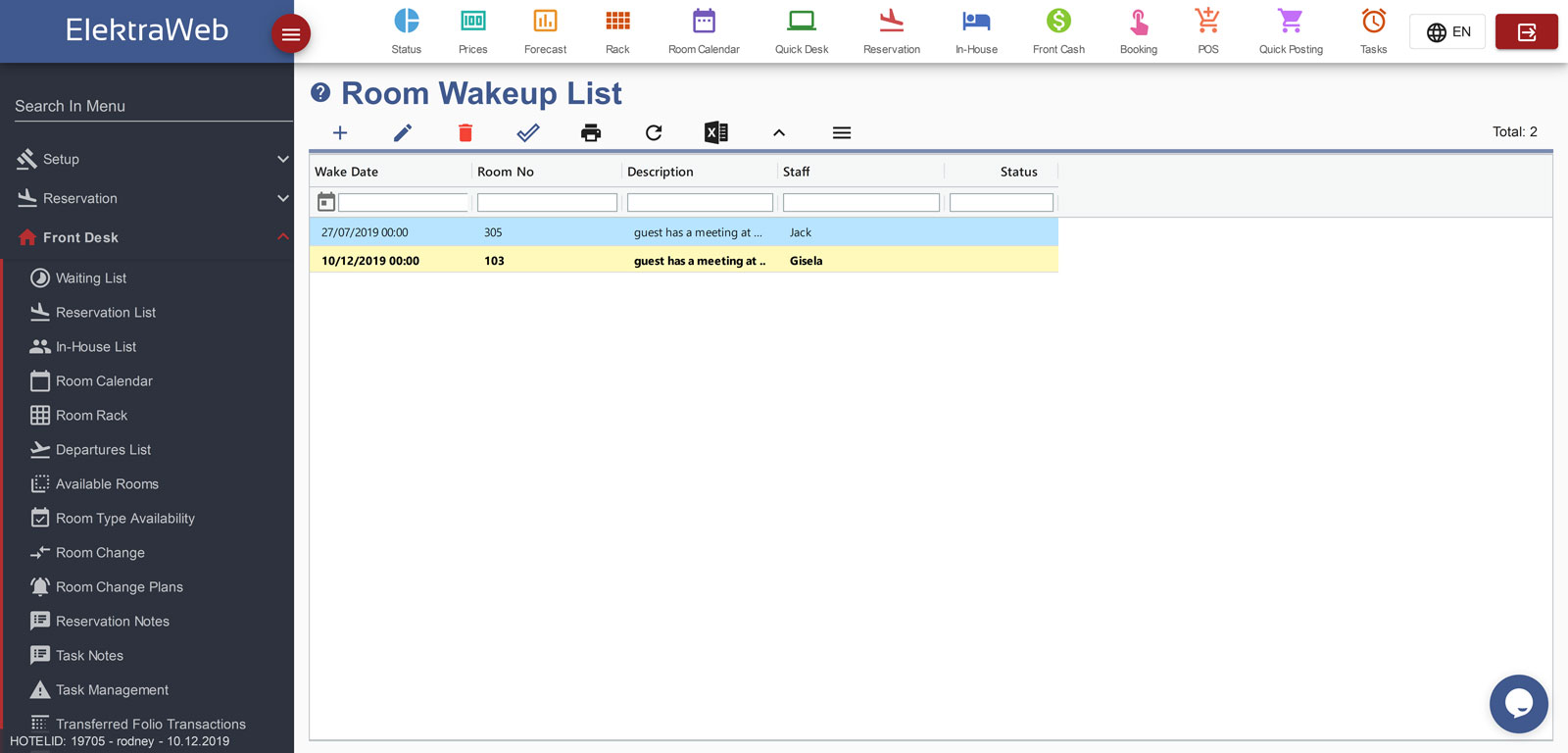Viewport: 1568px width, 753px height.
Task: Open Reservation List in the sidebar
Action: click(x=106, y=313)
